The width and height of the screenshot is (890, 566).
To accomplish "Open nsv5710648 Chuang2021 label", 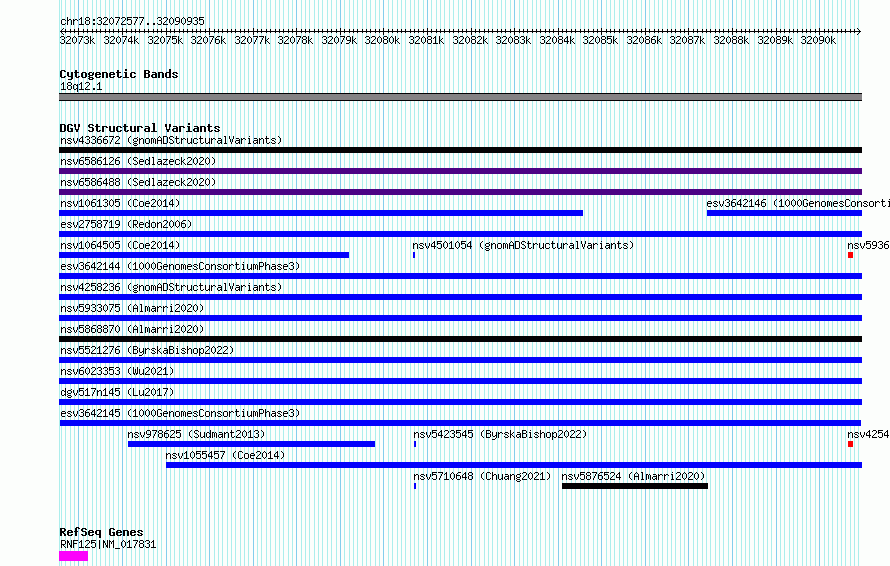I will (482, 476).
